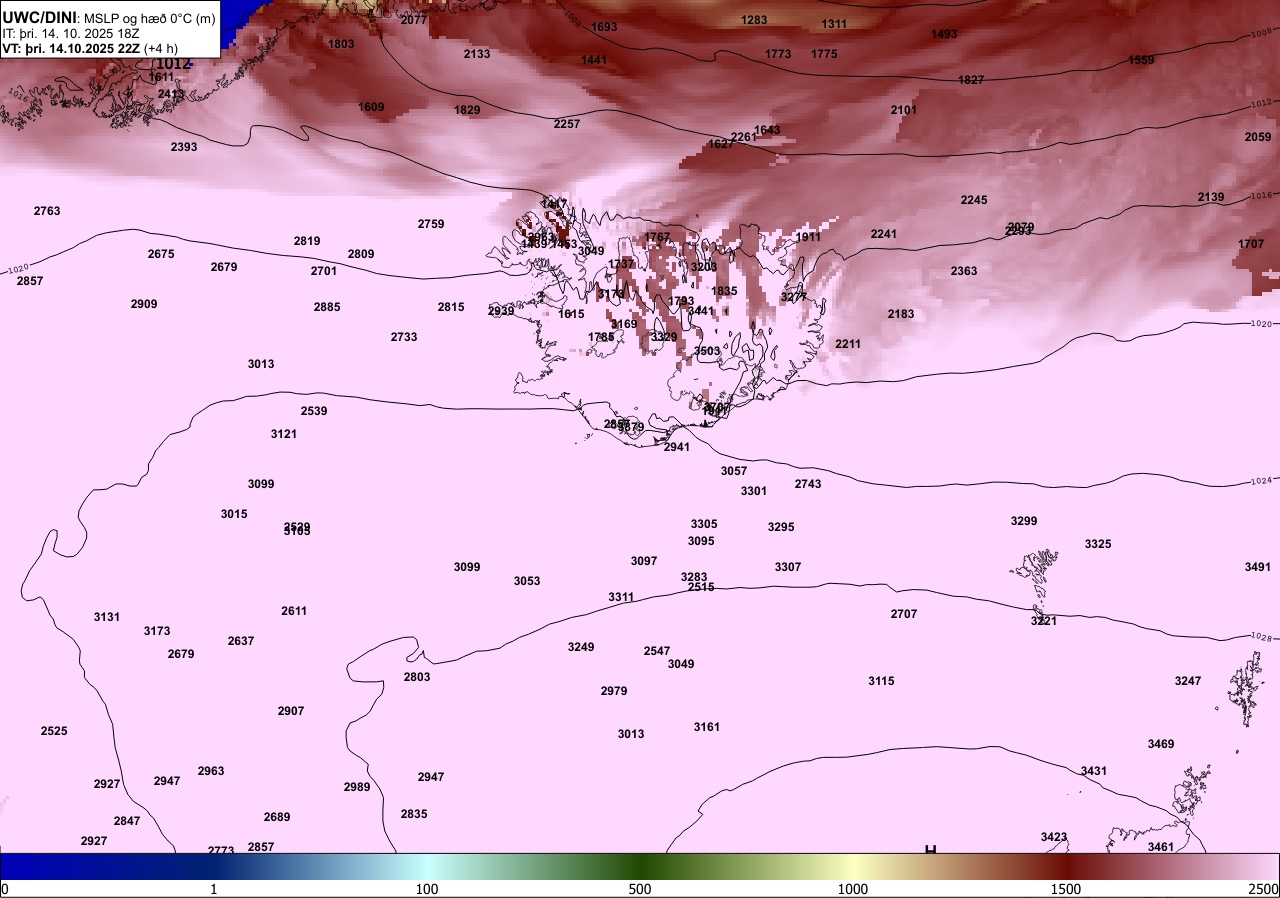Click the 2257 value

pyautogui.click(x=567, y=124)
